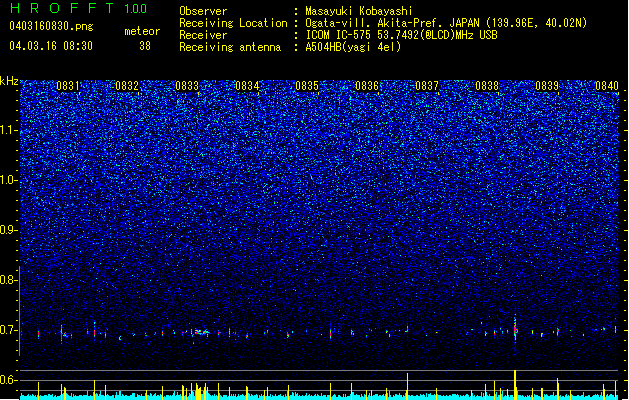Click the kHz axis unit label
Image resolution: width=629 pixels, height=400 pixels.
click(x=9, y=81)
